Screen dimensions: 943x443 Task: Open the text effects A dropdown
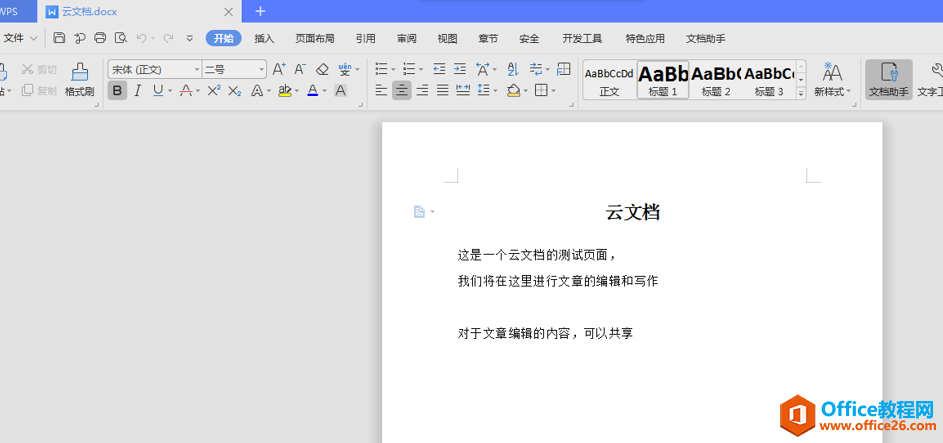click(268, 91)
